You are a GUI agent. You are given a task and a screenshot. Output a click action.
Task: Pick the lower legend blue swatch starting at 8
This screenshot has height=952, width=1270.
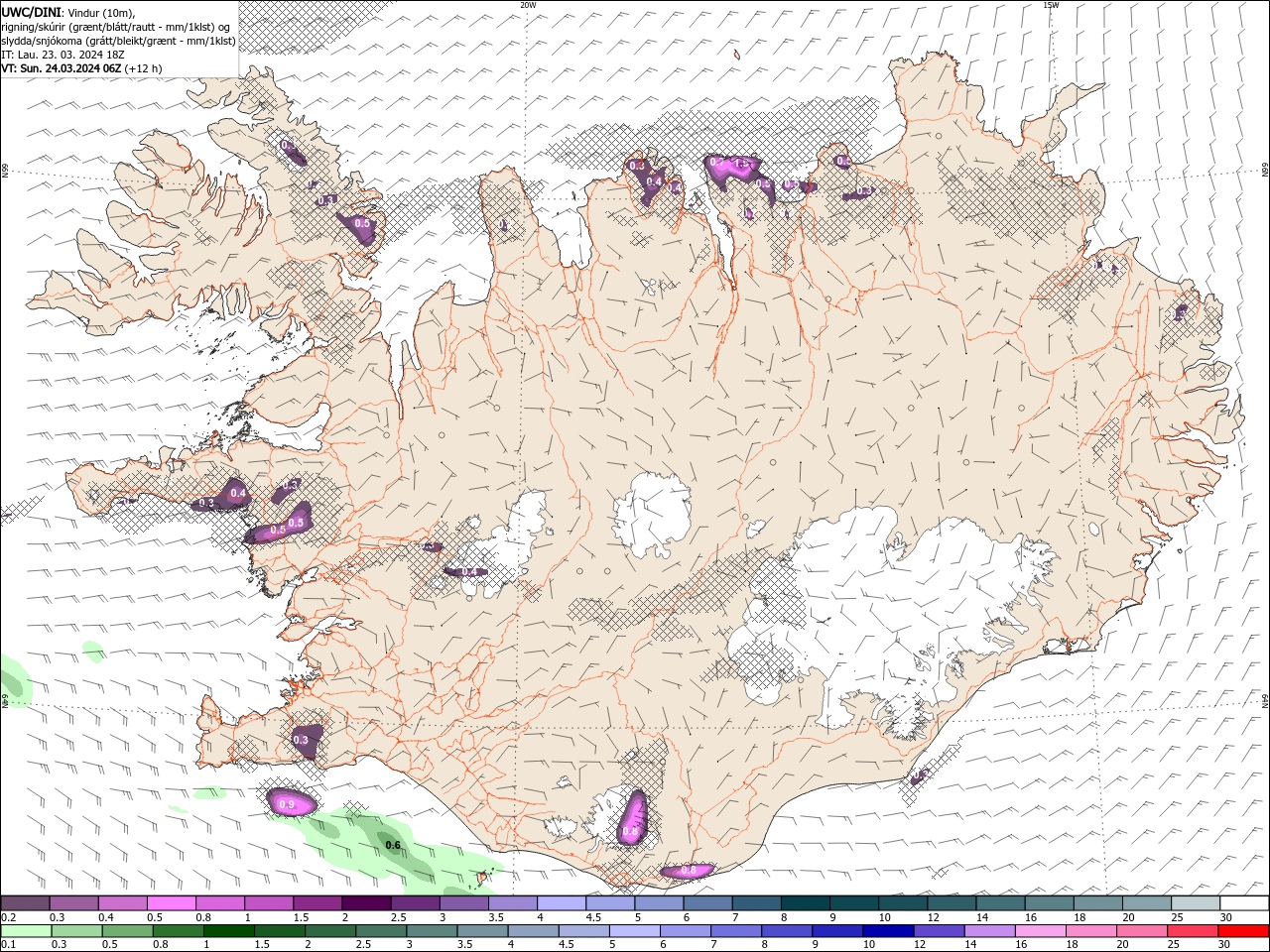click(x=787, y=931)
